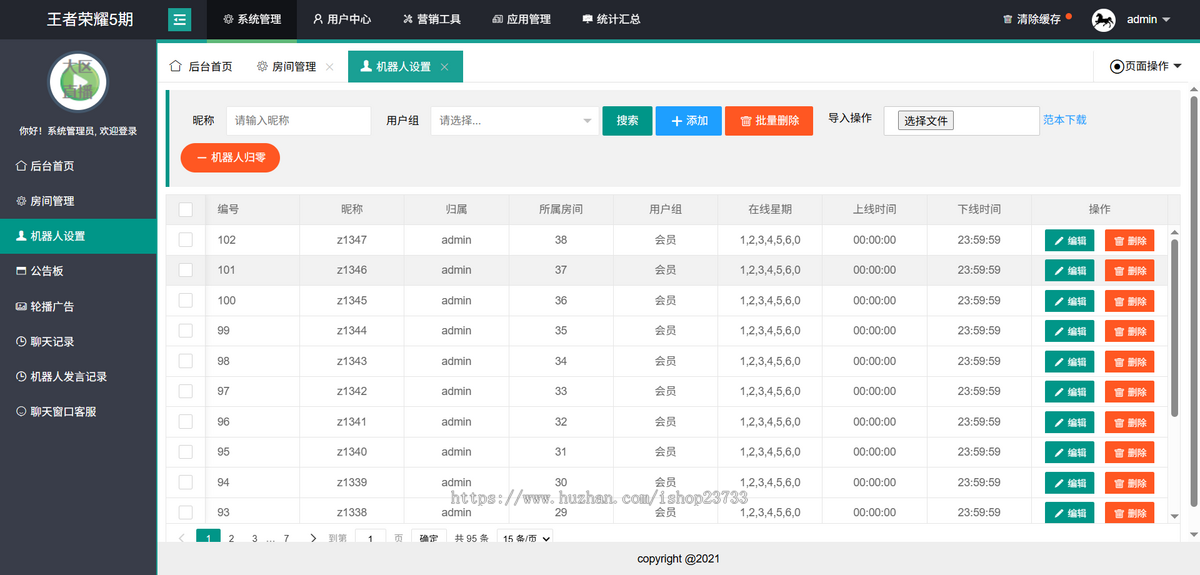Open 聊天窗口客服 in the sidebar
1200x575 pixels.
(x=78, y=411)
